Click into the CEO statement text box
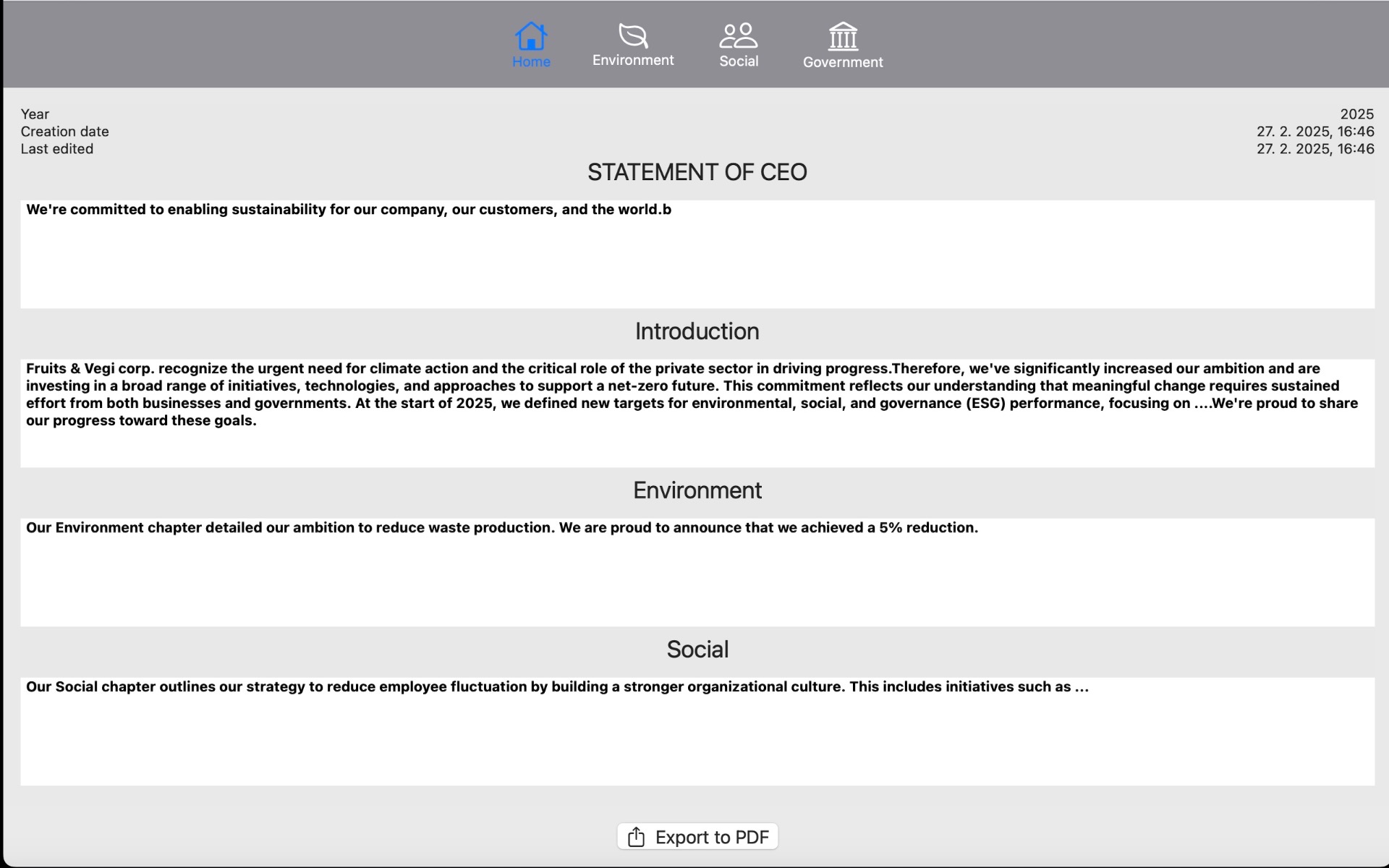This screenshot has width=1389, height=868. coord(697,254)
